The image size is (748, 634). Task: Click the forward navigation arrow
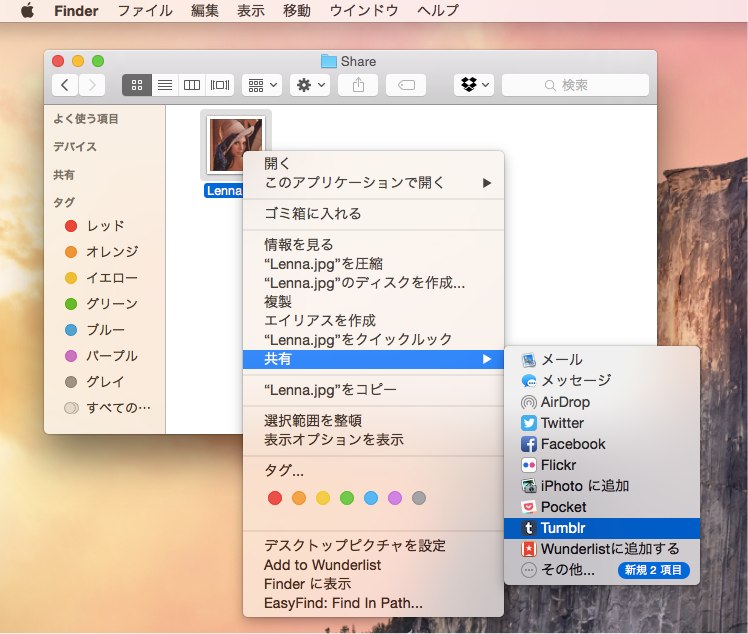click(x=92, y=85)
